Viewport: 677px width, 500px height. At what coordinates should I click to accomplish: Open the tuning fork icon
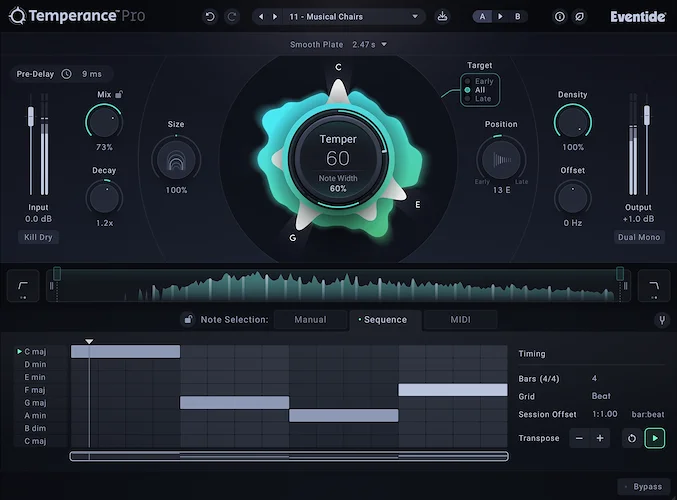point(661,320)
